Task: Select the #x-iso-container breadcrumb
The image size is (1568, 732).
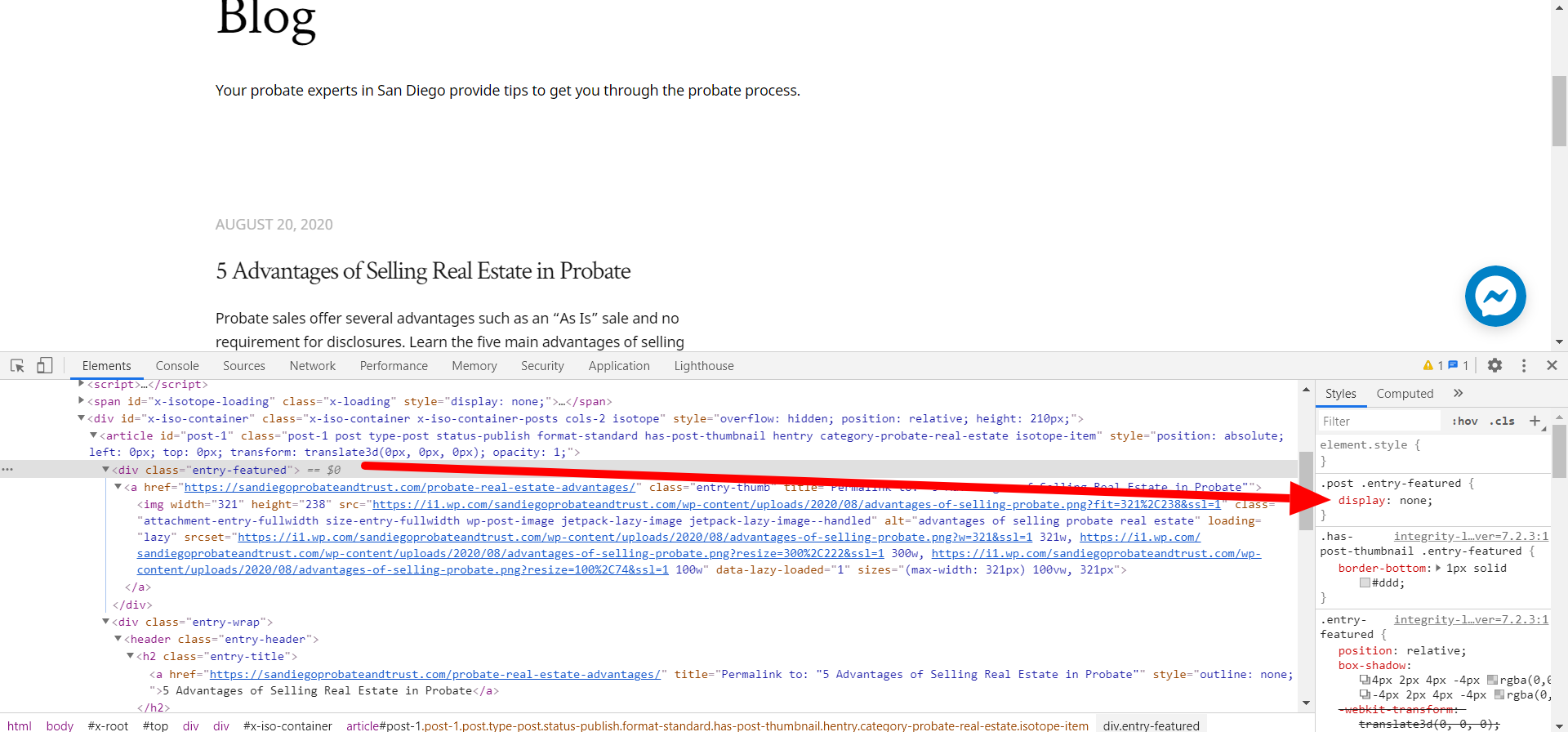Action: 287,725
